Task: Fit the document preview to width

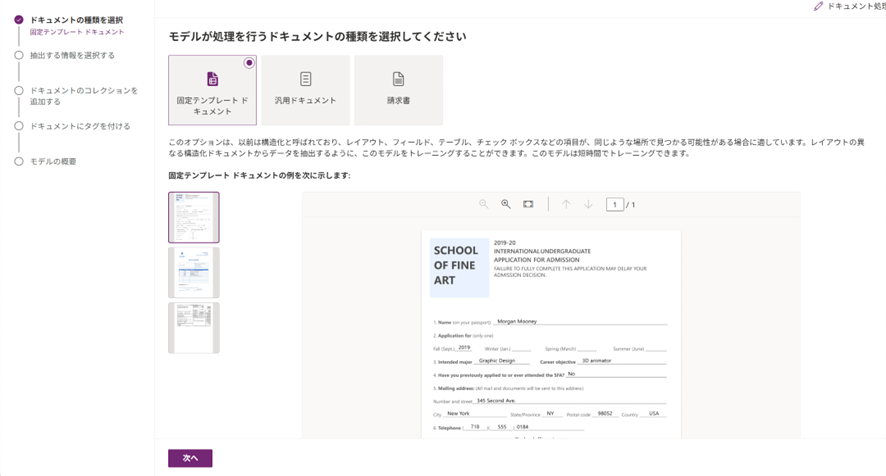Action: click(x=528, y=204)
